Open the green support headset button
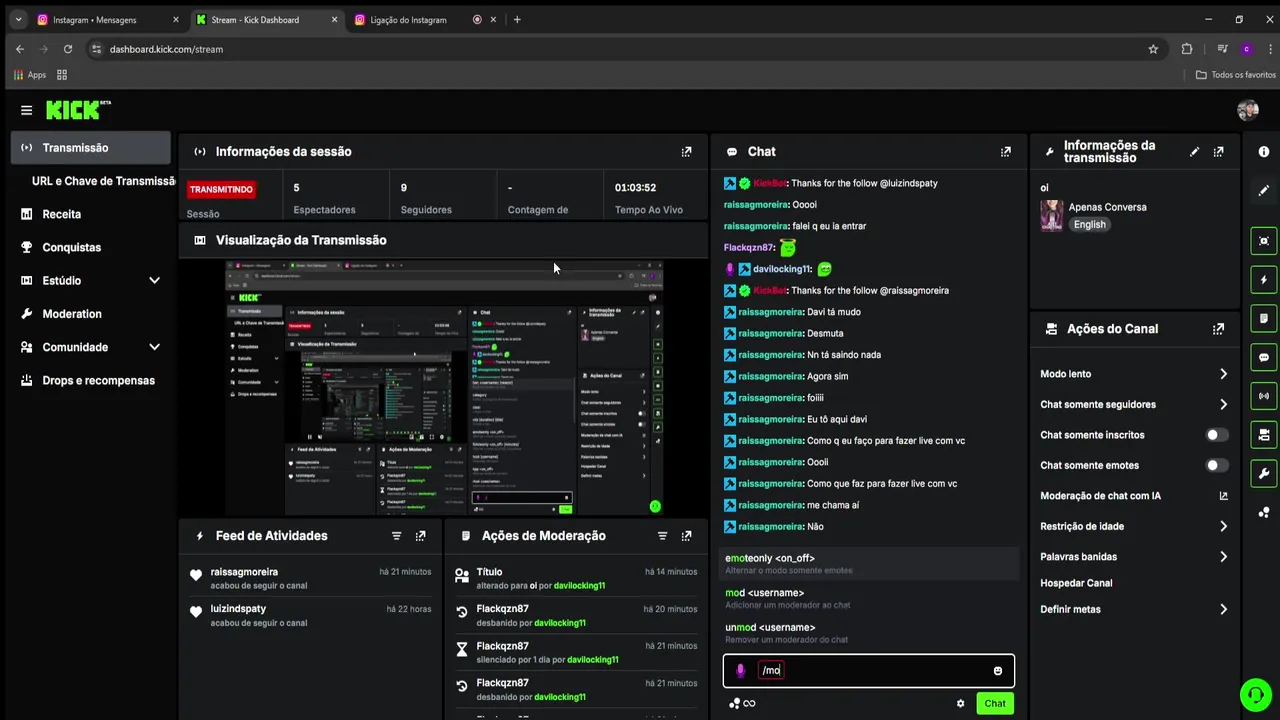Image resolution: width=1280 pixels, height=720 pixels. 1254,694
